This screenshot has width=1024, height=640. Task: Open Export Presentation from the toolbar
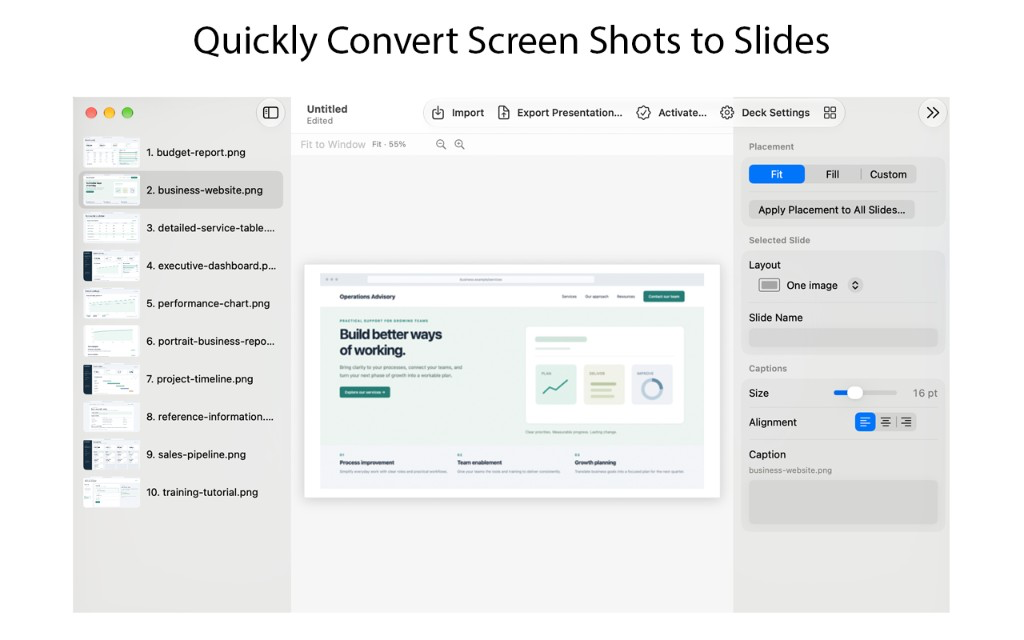coord(560,112)
